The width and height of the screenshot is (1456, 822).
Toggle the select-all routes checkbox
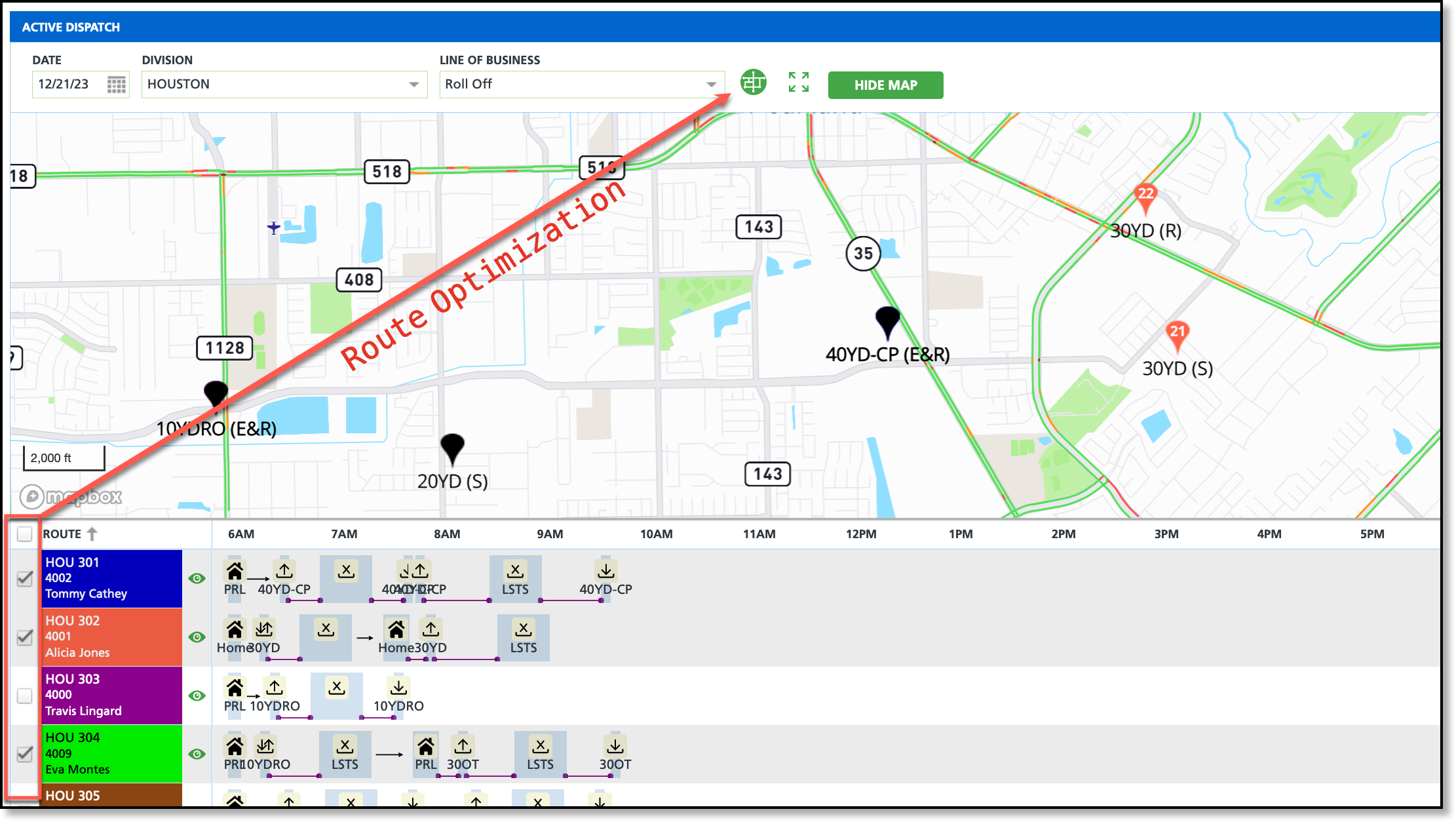pyautogui.click(x=25, y=534)
